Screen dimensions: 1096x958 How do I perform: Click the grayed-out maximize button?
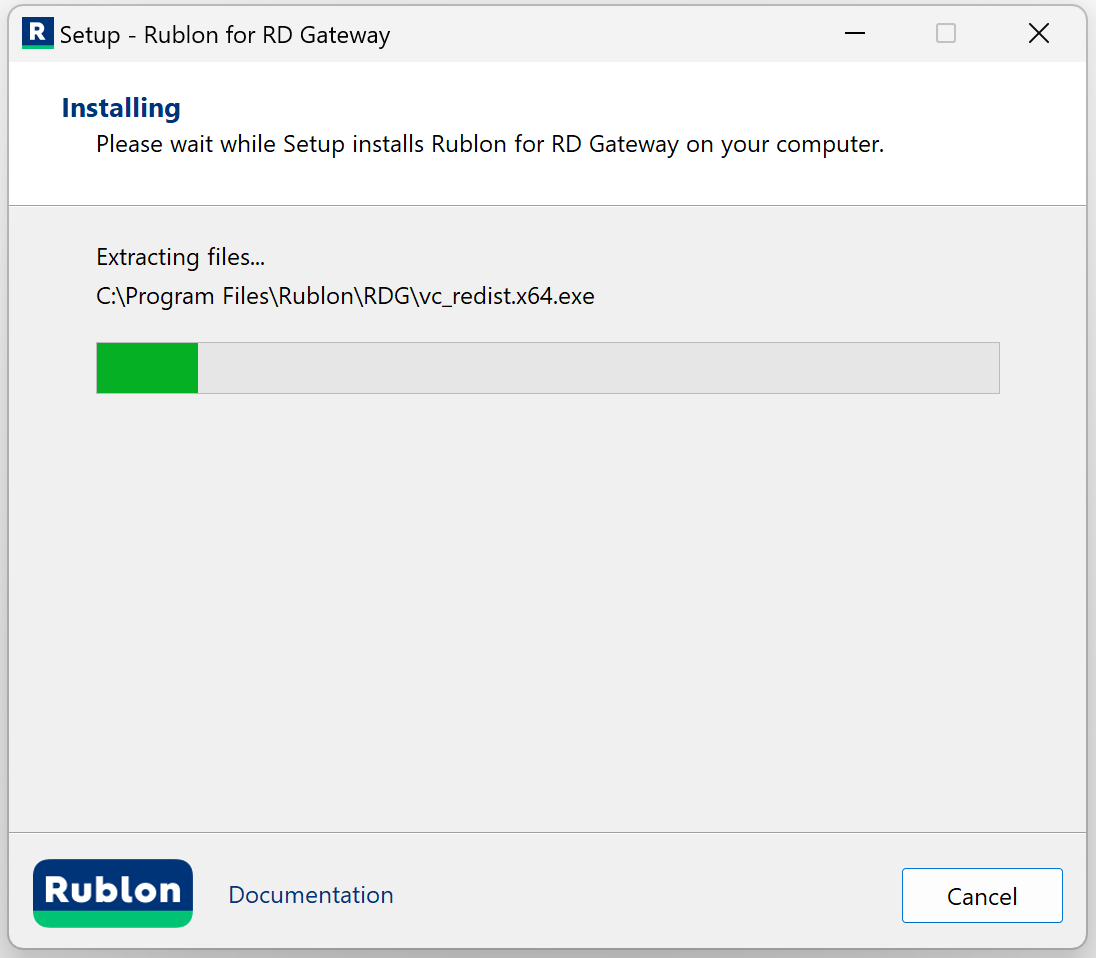[x=946, y=34]
